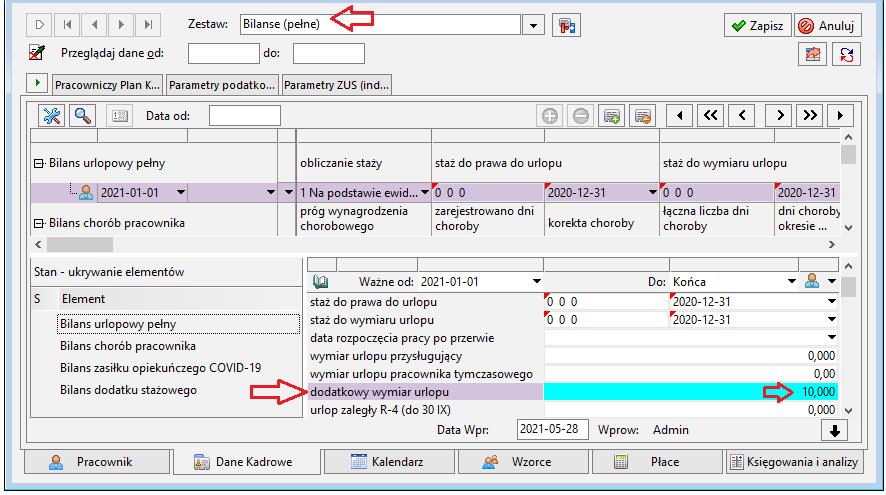The height and width of the screenshot is (495, 886).
Task: Select Bilans zasiłku opiekuńczego COVID-19
Action: pos(160,368)
